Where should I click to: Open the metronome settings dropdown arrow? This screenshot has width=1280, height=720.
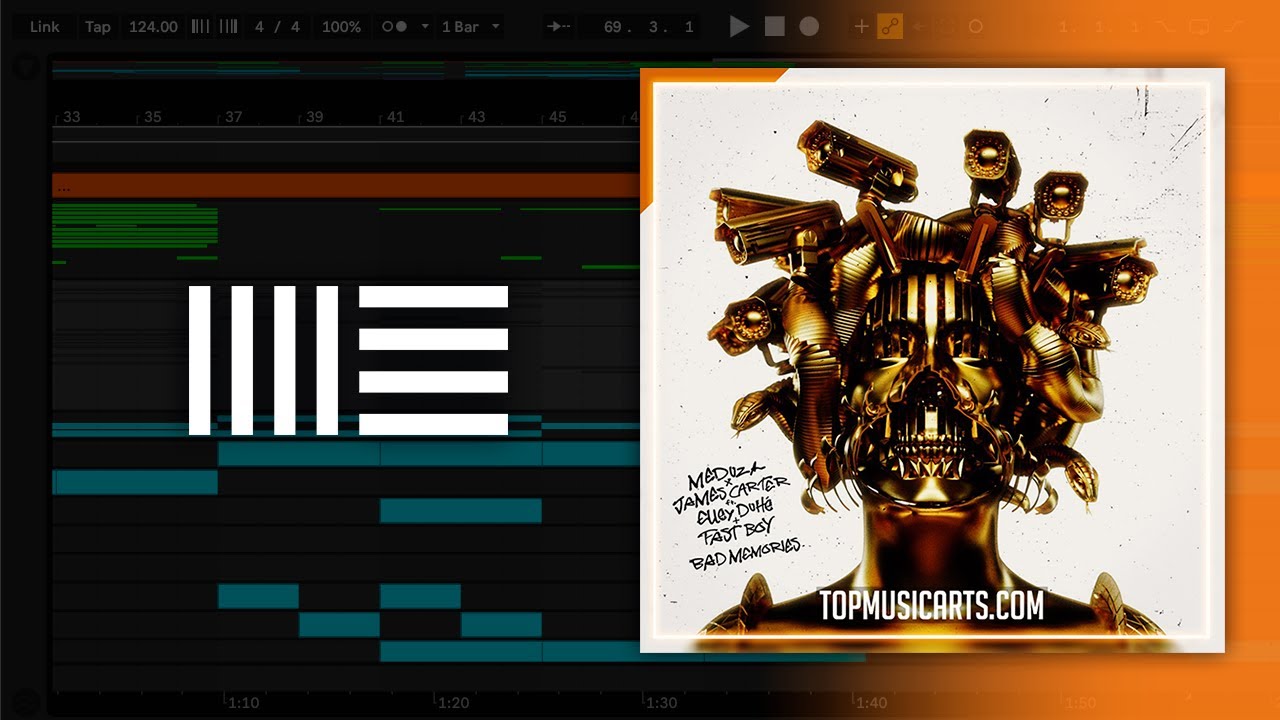(x=425, y=27)
